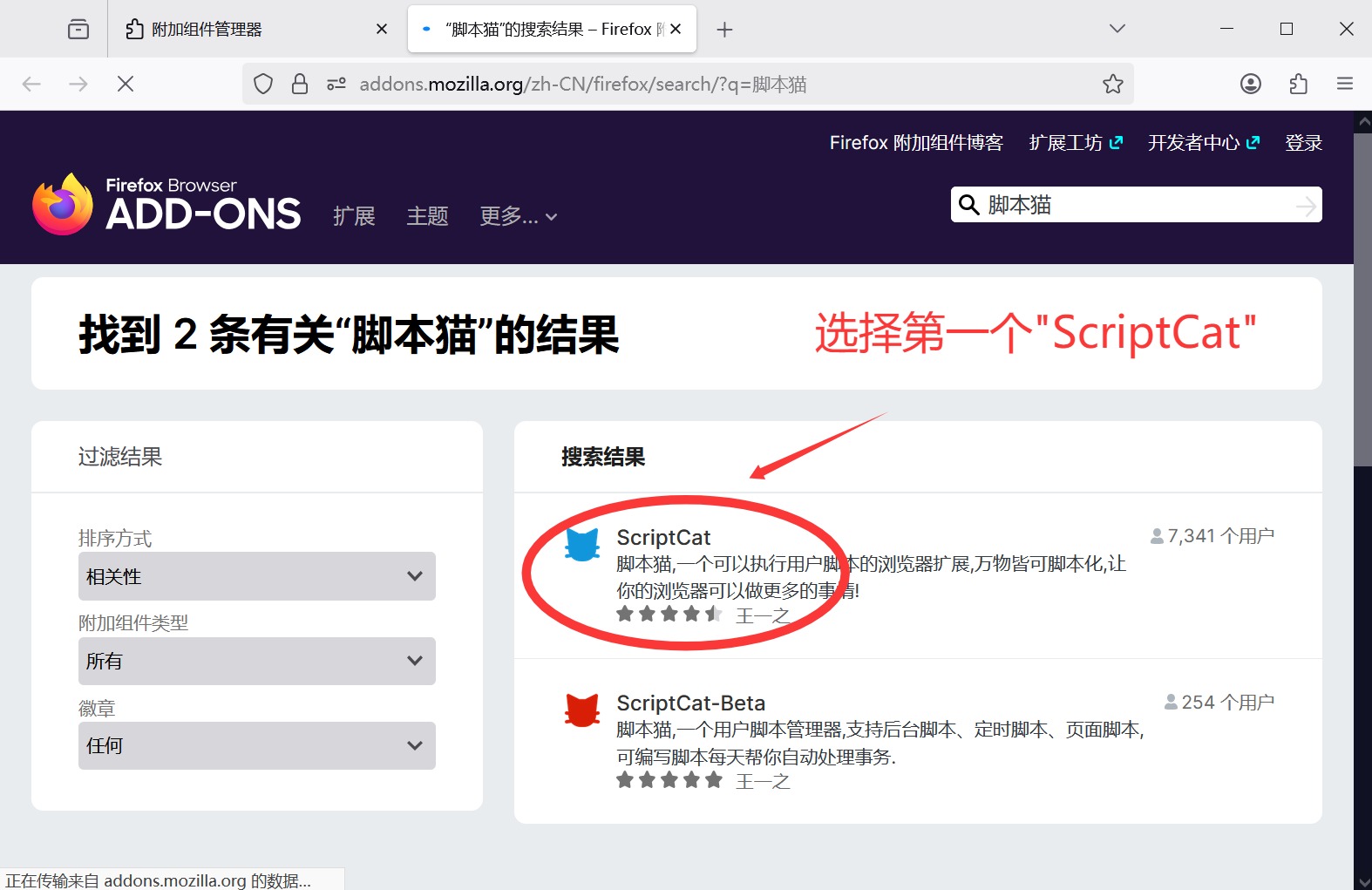Image resolution: width=1372 pixels, height=890 pixels.
Task: Submit search with the arrow button
Action: (1306, 206)
